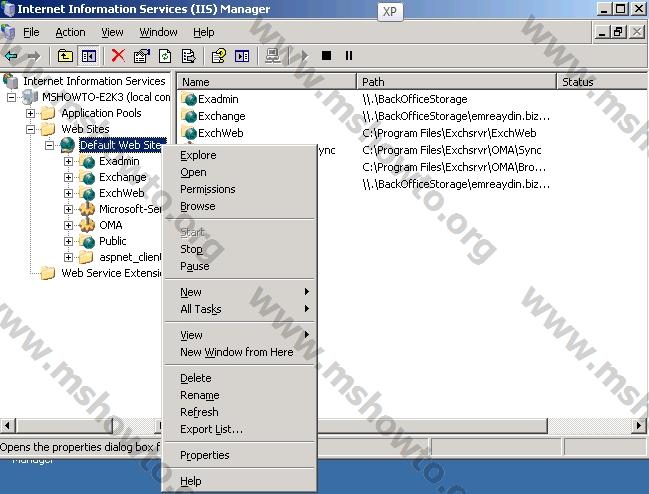Click the Start item play toolbar icon
Viewport: 649px width, 494px height.
point(304,55)
